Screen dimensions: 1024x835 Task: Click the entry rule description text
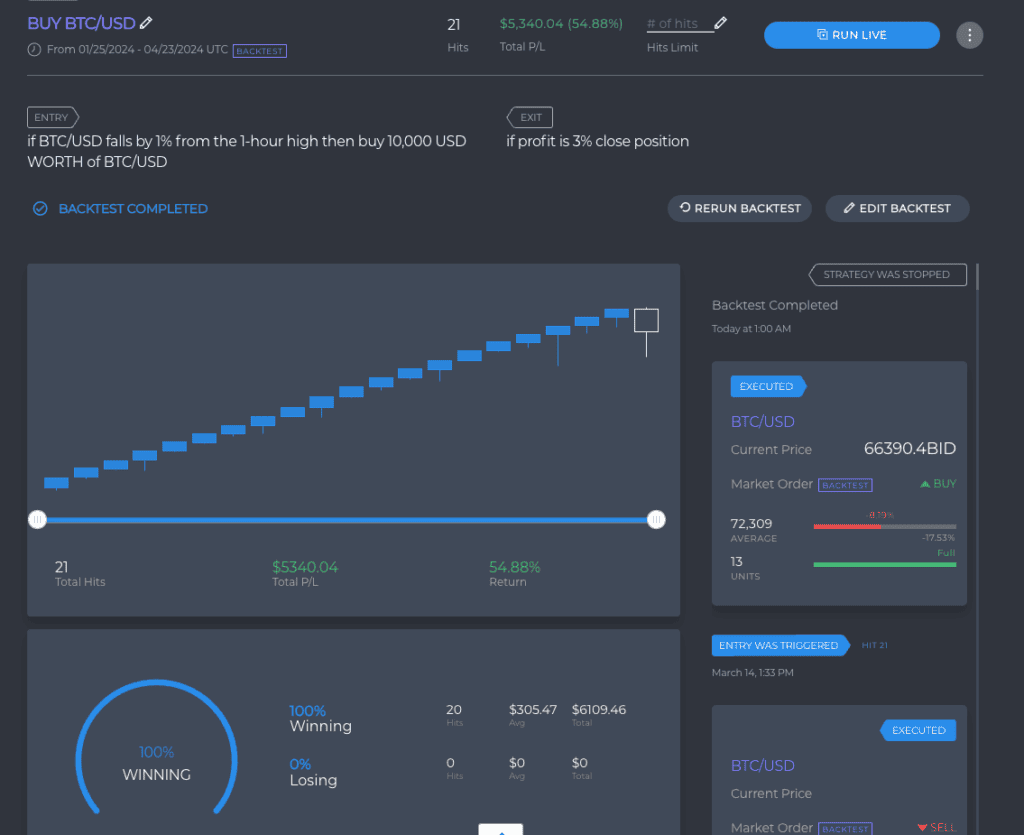tap(247, 151)
